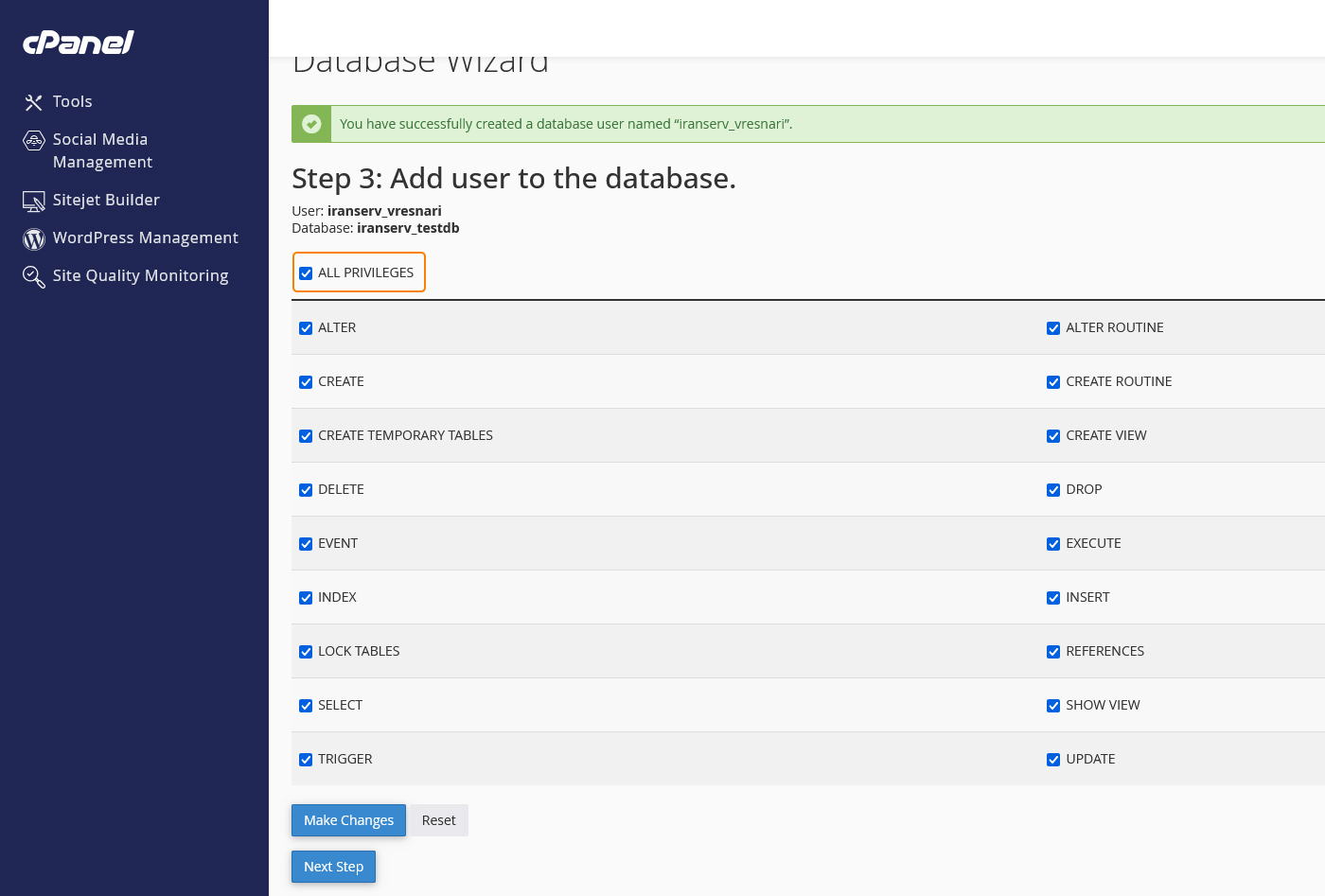
Task: Uncheck the TRIGGER privilege checkbox
Action: 306,760
